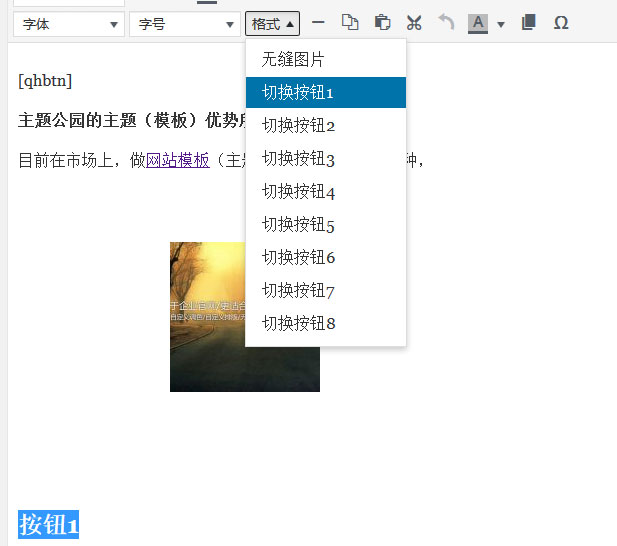617x546 pixels.
Task: Open the 字体 font family dropdown
Action: (69, 24)
